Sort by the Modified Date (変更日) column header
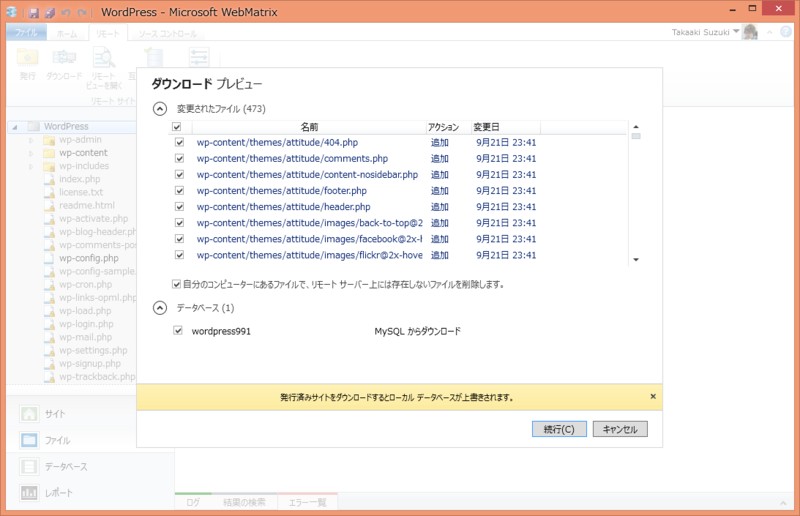The image size is (800, 516). (506, 127)
